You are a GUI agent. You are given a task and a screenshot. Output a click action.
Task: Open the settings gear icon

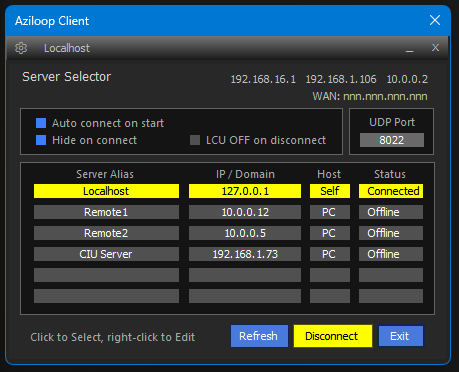click(21, 48)
